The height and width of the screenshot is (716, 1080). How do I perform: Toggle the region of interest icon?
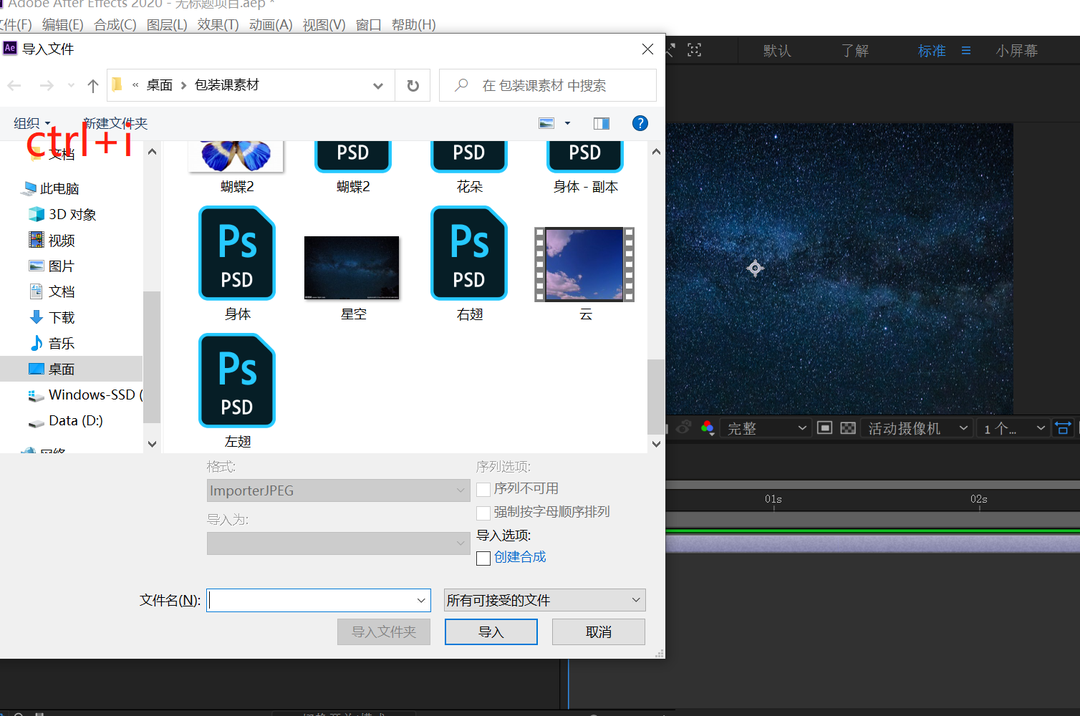825,428
